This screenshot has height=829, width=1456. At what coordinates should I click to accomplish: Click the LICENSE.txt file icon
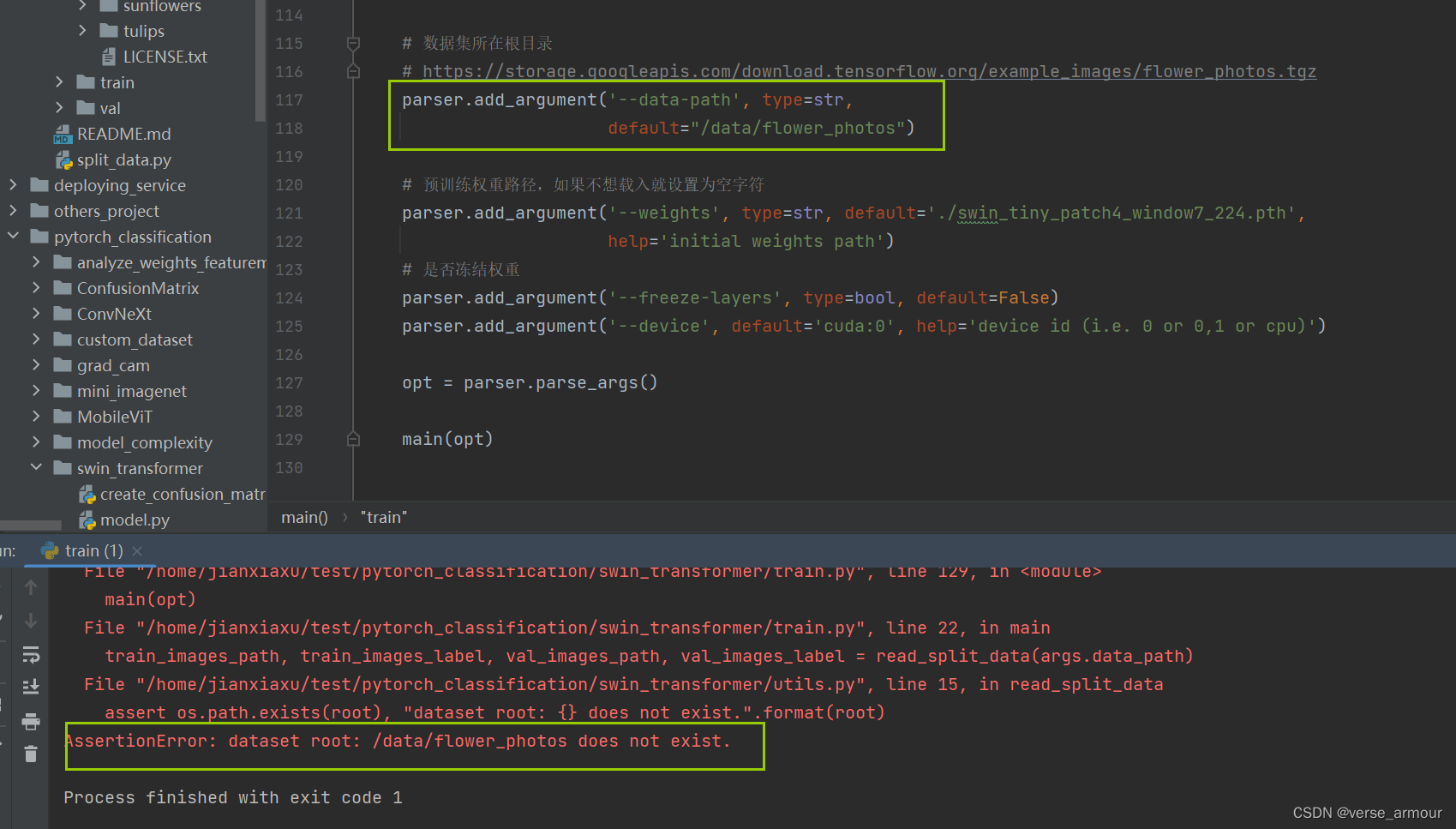click(109, 57)
